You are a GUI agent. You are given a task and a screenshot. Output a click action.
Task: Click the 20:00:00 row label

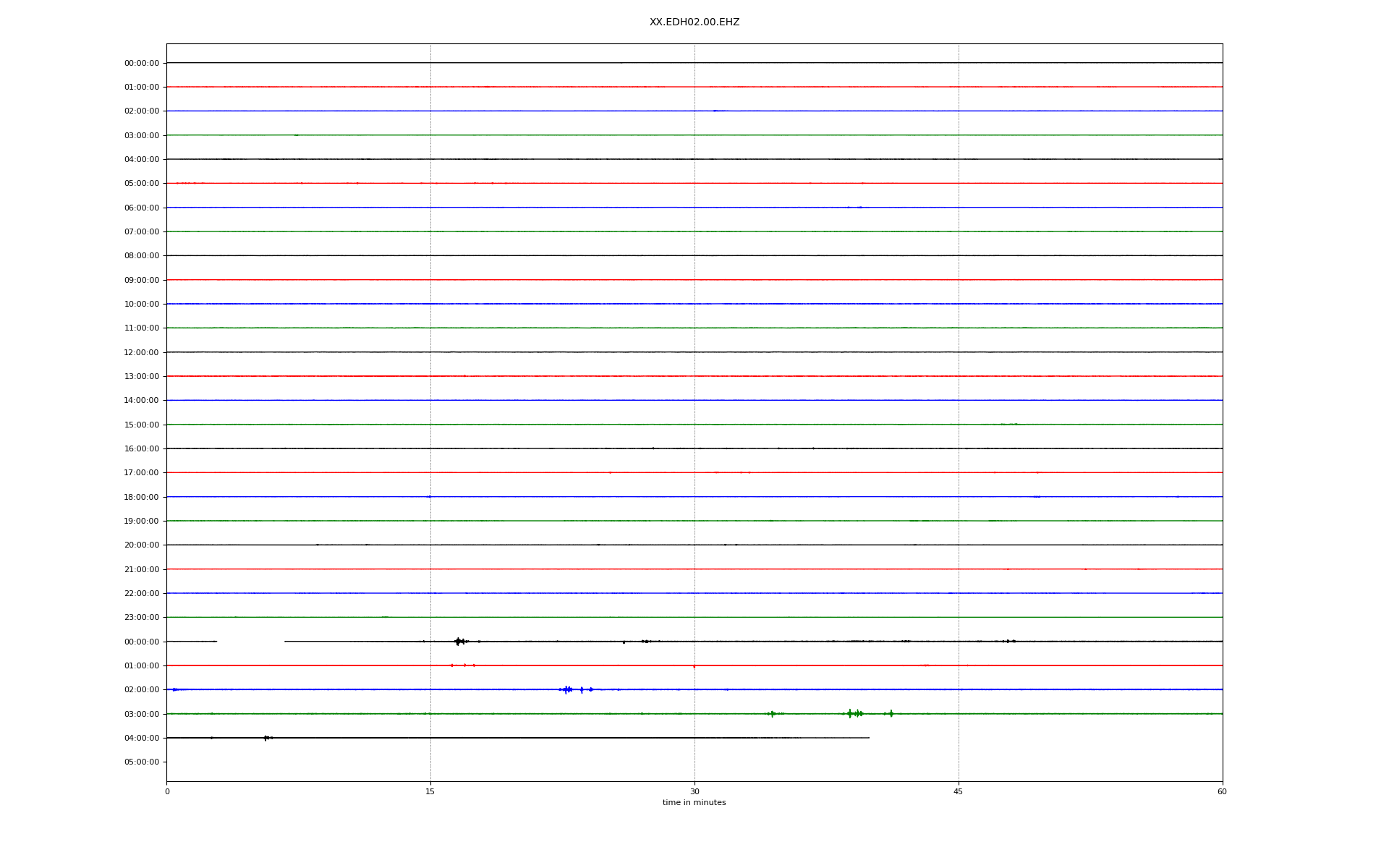tap(141, 545)
